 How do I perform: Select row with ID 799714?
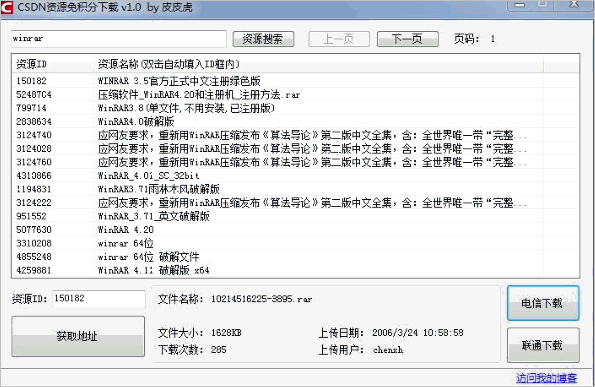click(296, 108)
